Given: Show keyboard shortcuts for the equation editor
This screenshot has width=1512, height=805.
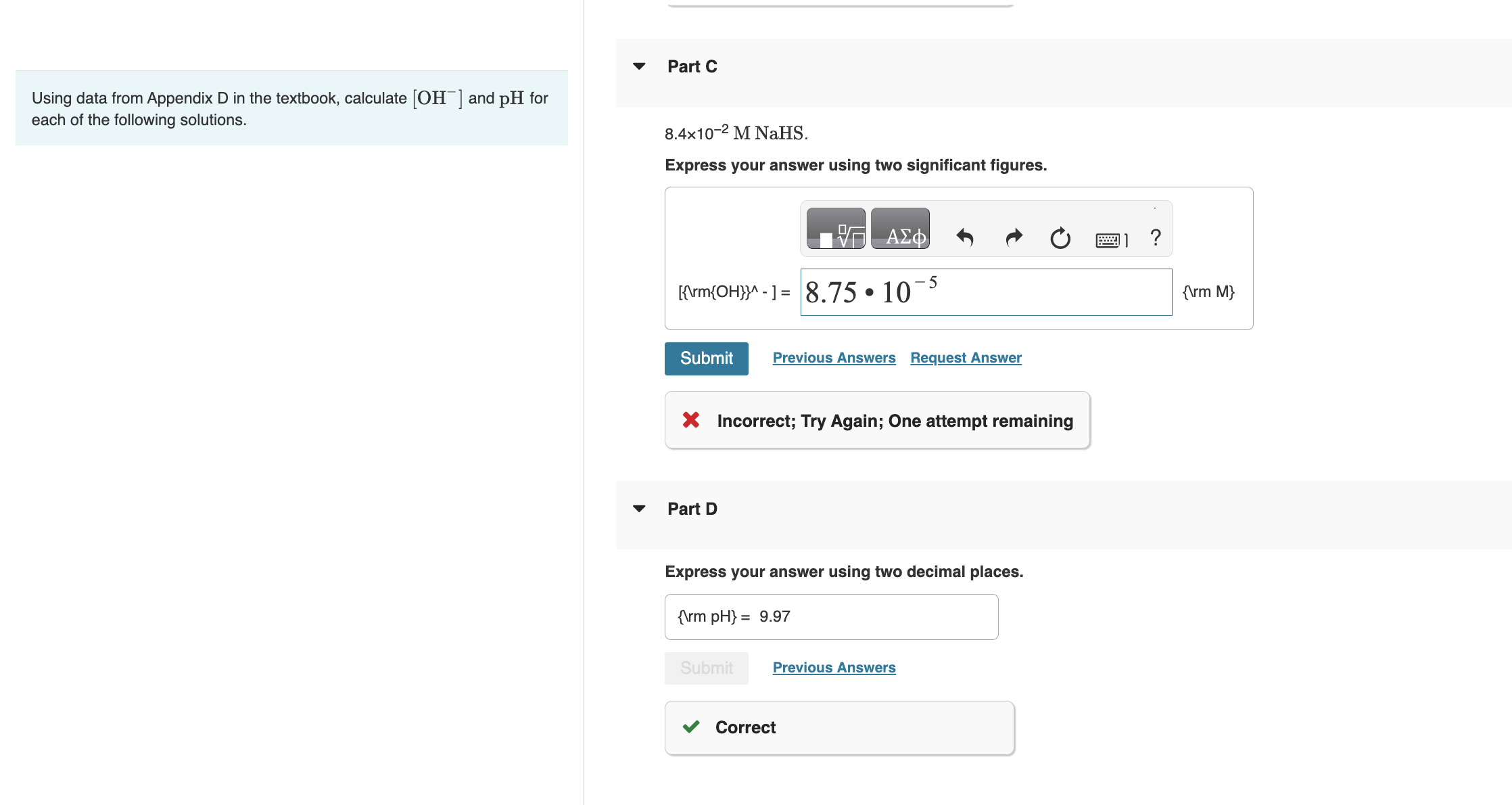Looking at the screenshot, I should pos(1108,238).
